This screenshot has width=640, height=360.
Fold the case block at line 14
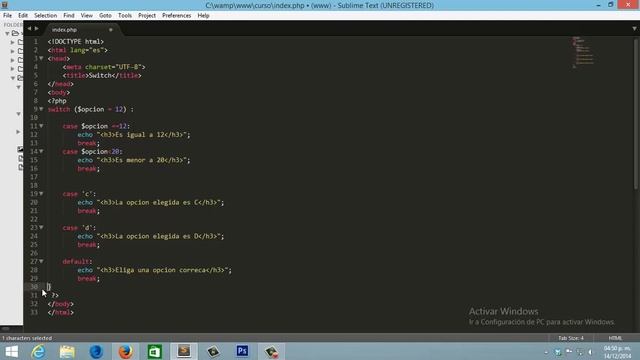point(41,151)
